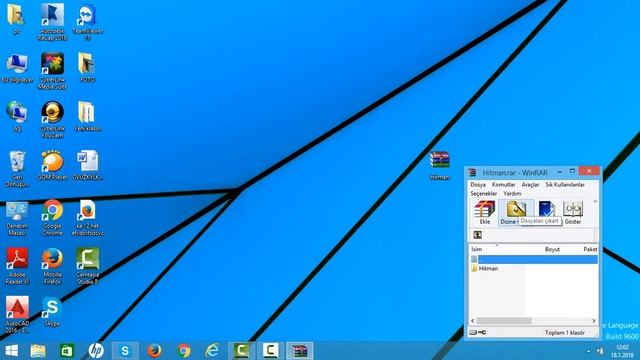Image resolution: width=640 pixels, height=360 pixels.
Task: Select the FOTO folder on desktop
Action: click(87, 68)
